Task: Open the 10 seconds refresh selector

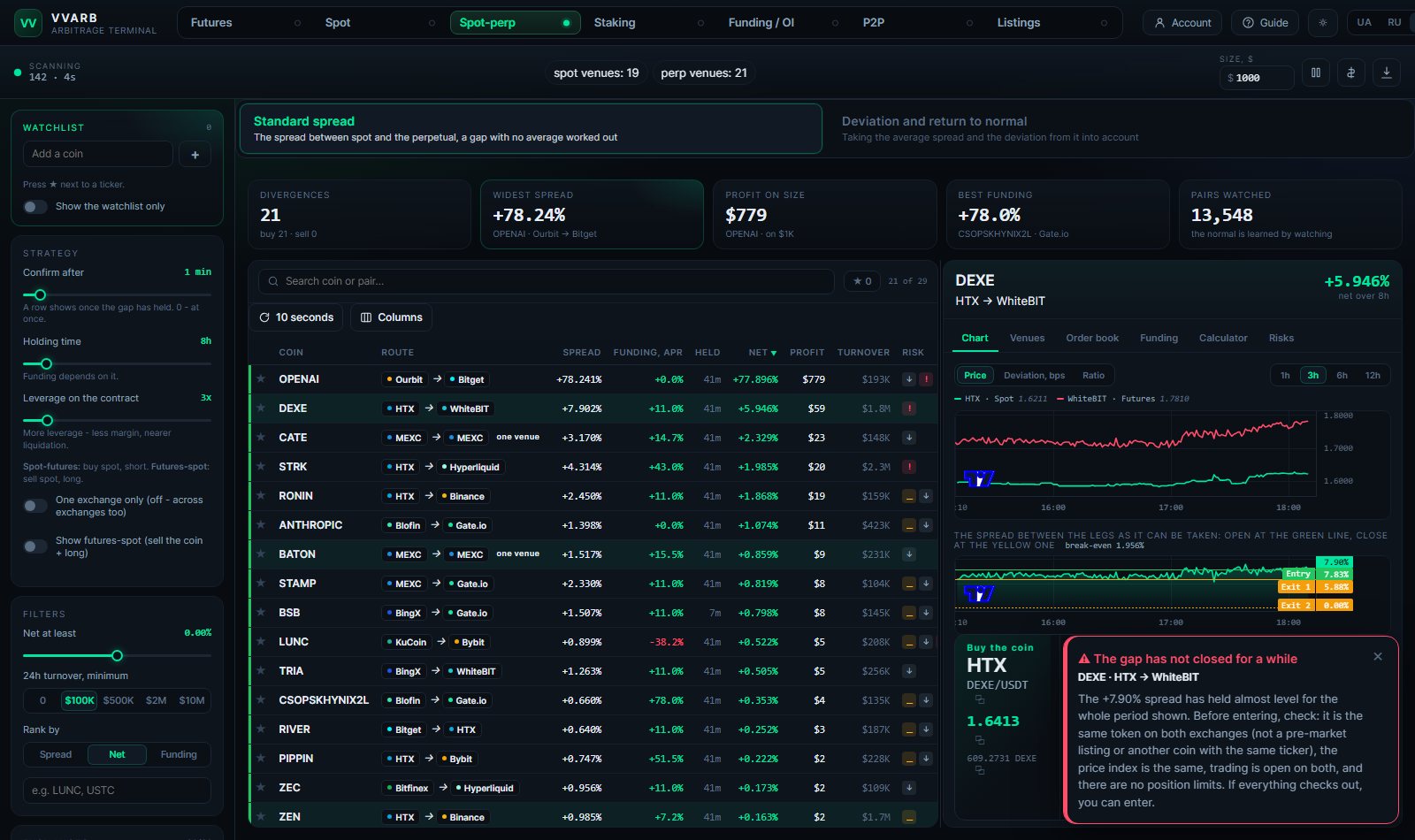Action: point(296,317)
